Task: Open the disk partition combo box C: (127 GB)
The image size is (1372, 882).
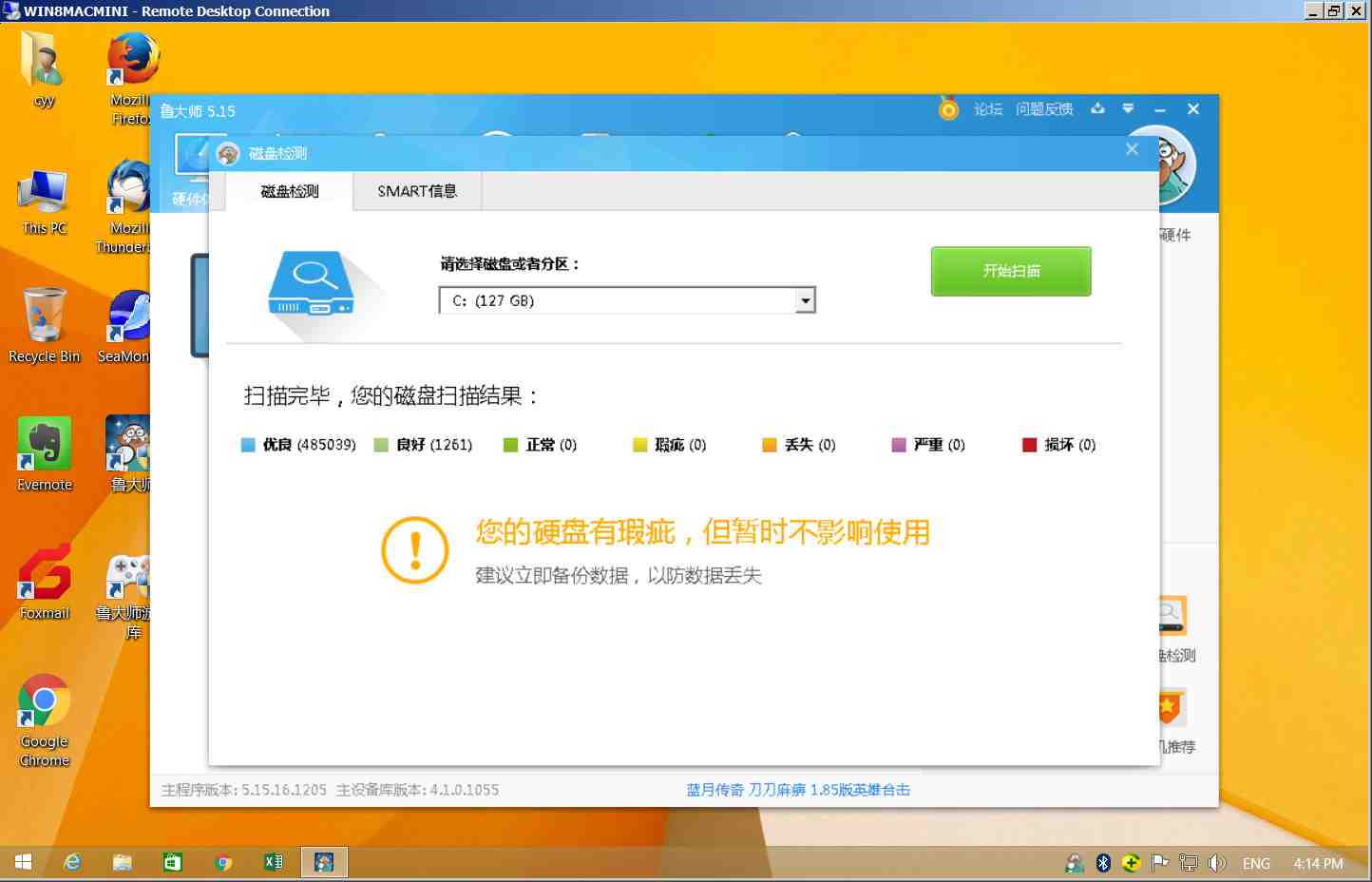Action: click(x=627, y=300)
